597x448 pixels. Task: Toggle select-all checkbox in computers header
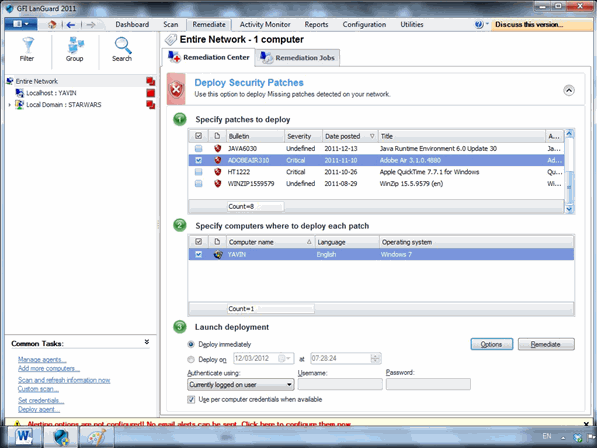[x=198, y=242]
